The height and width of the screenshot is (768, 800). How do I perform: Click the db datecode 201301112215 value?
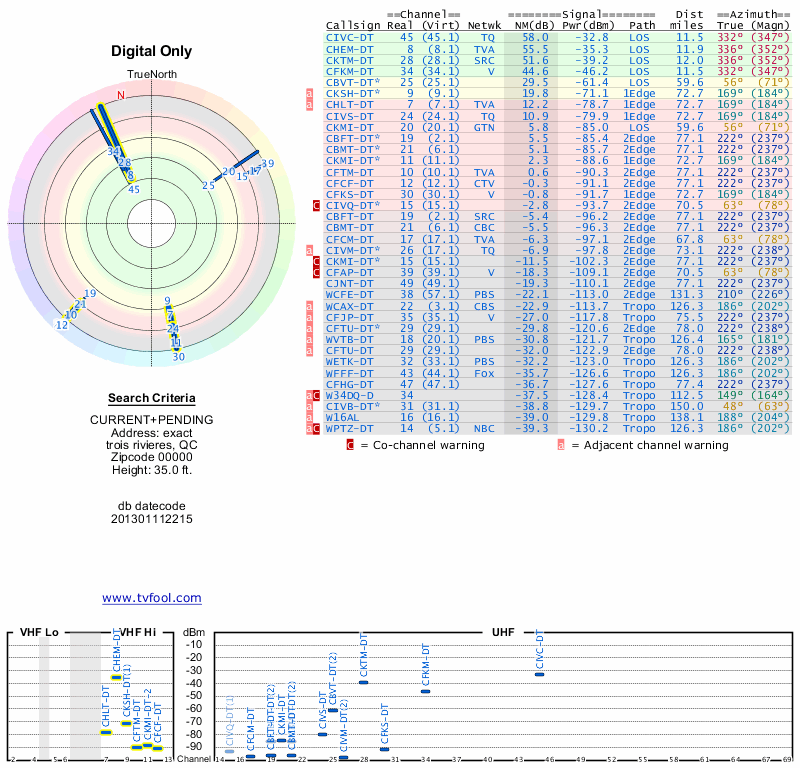point(152,519)
